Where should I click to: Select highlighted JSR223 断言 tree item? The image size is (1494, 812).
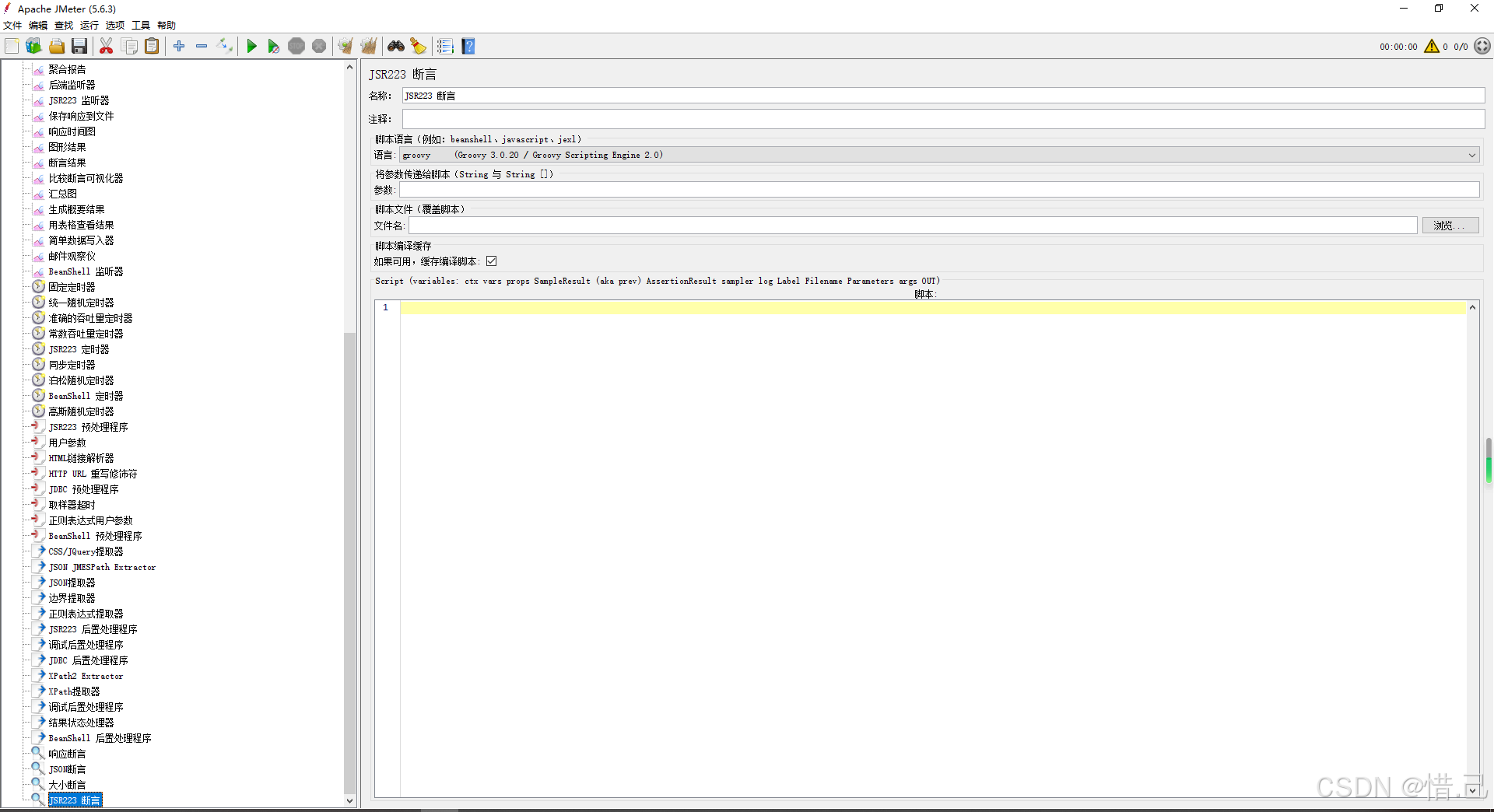pyautogui.click(x=75, y=800)
